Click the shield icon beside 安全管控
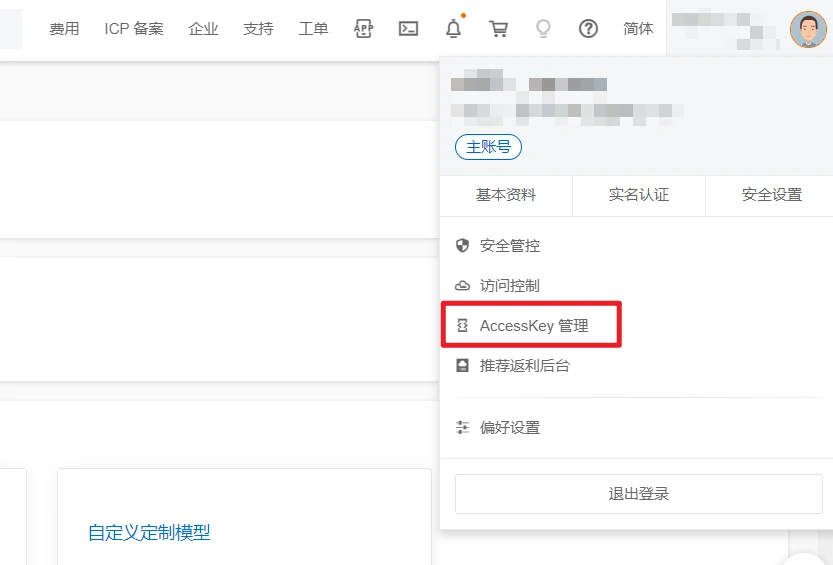 462,246
